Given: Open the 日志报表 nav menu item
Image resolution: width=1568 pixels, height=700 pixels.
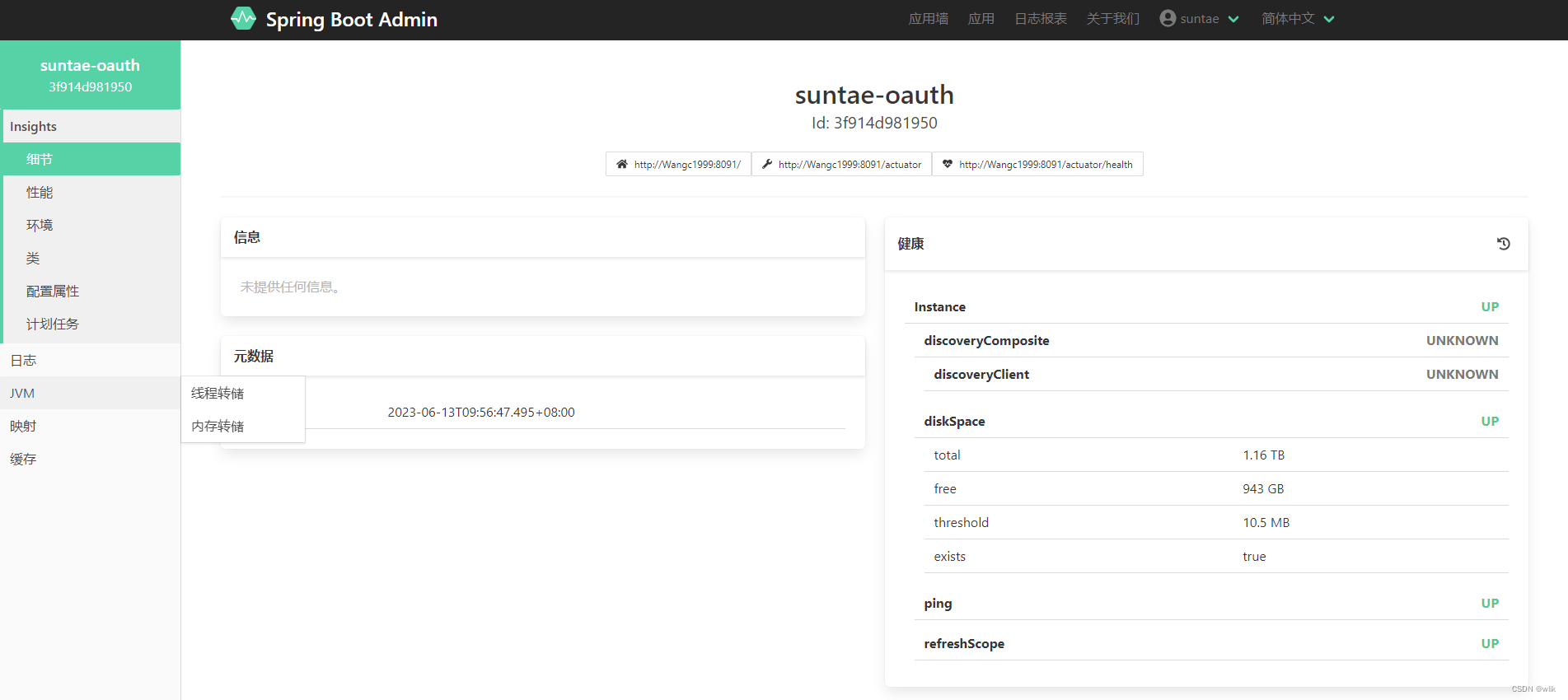Looking at the screenshot, I should [x=1041, y=19].
